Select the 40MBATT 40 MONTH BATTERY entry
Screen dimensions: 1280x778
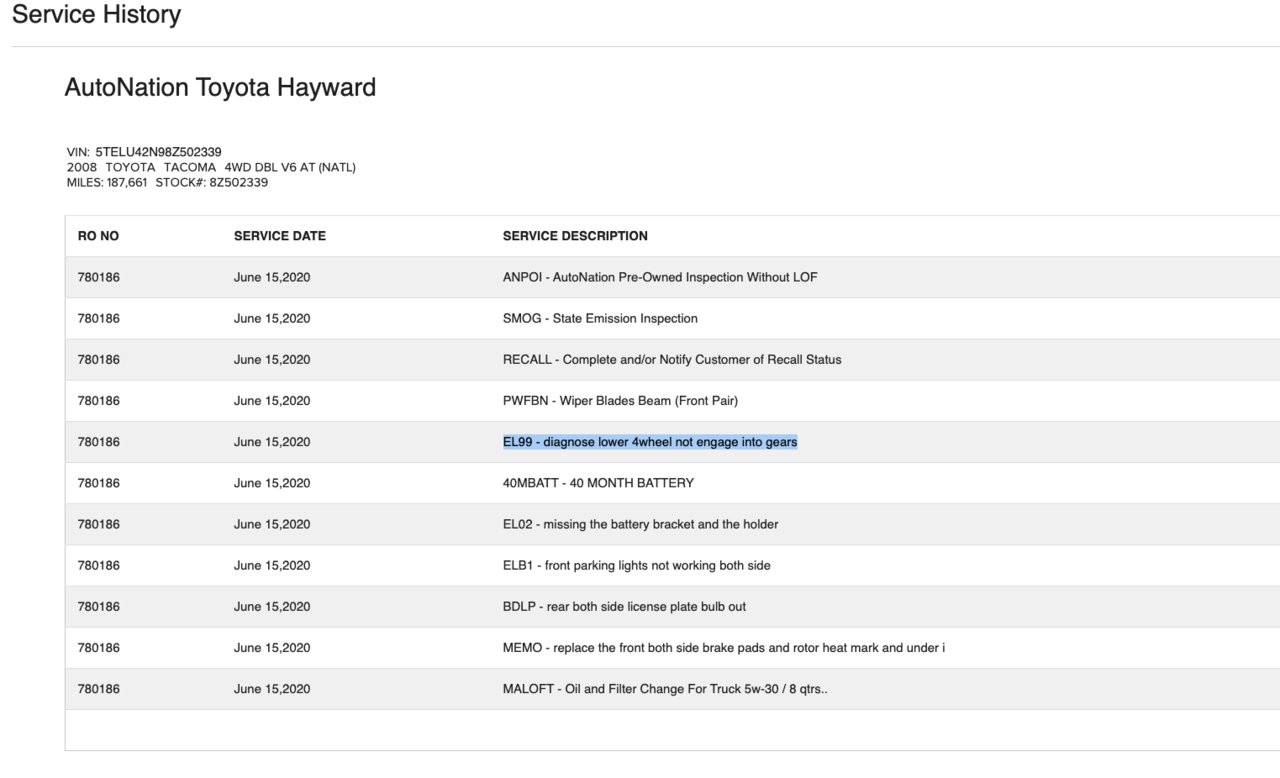pyautogui.click(x=598, y=482)
